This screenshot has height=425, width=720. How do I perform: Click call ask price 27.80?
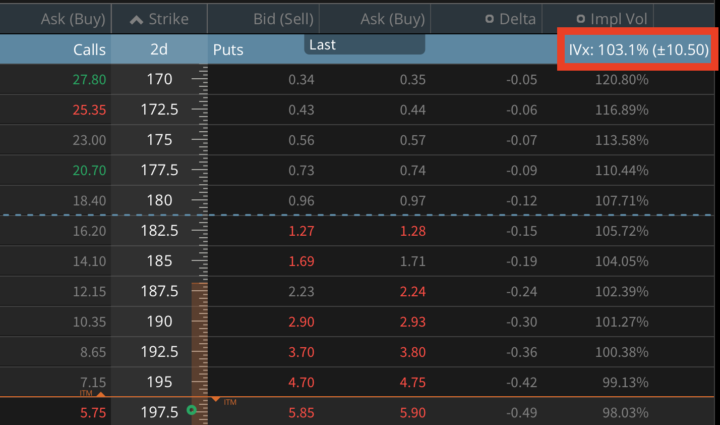pos(90,79)
